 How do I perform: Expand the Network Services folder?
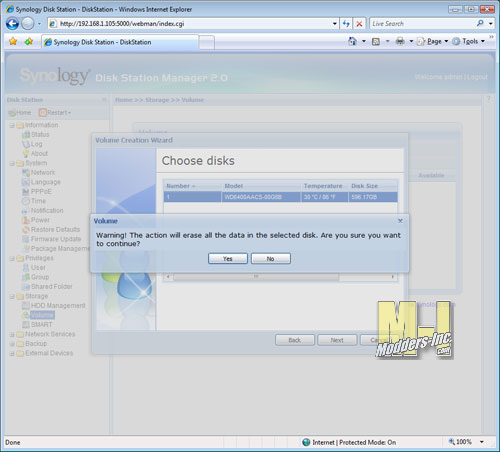click(12, 334)
